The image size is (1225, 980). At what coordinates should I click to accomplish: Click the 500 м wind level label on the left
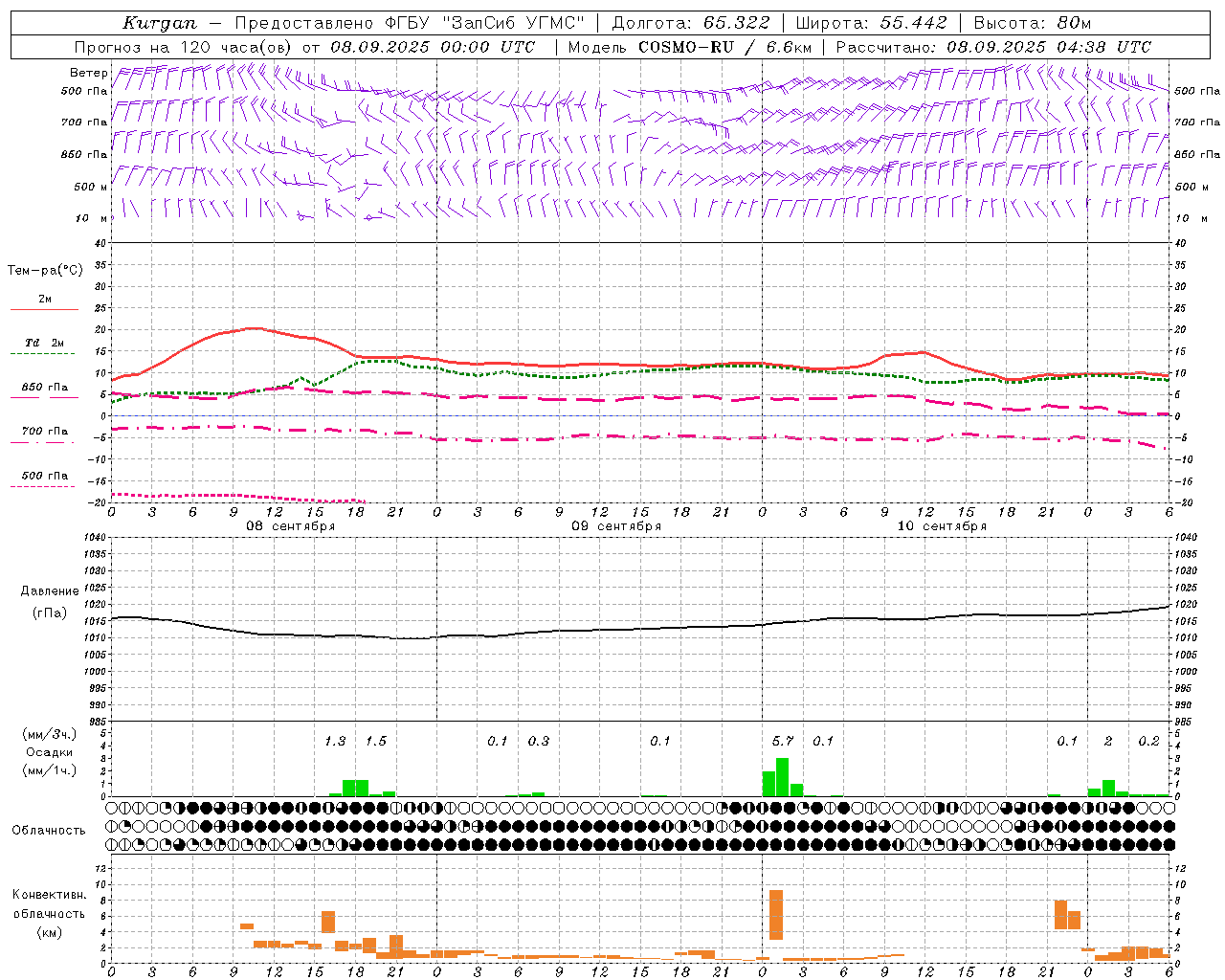92,187
